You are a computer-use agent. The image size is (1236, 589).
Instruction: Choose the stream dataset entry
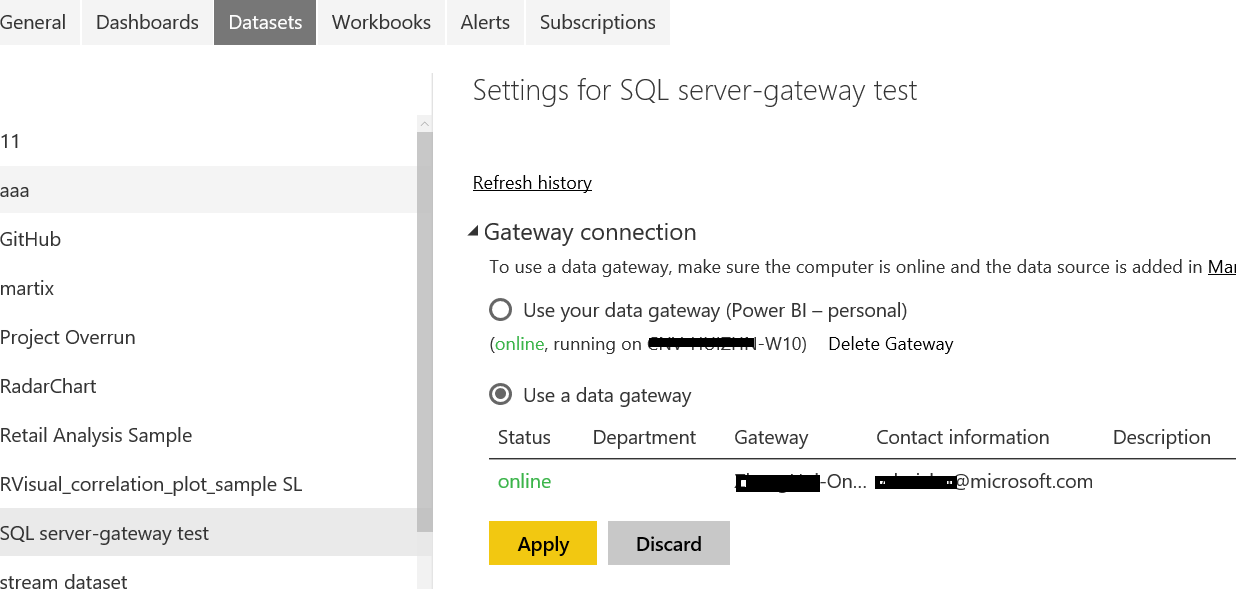coord(208,579)
